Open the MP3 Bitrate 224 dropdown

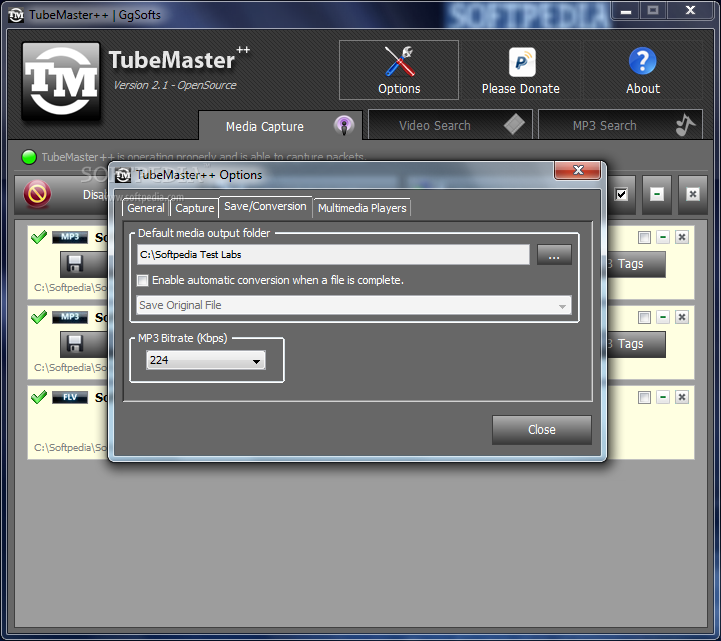pos(206,360)
